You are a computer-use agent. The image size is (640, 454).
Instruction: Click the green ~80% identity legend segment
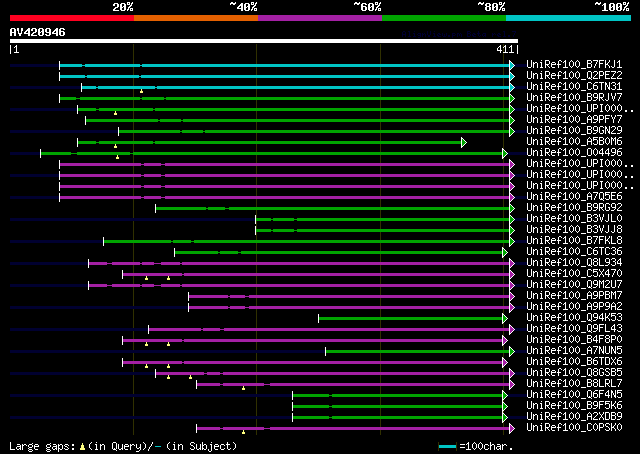(444, 18)
